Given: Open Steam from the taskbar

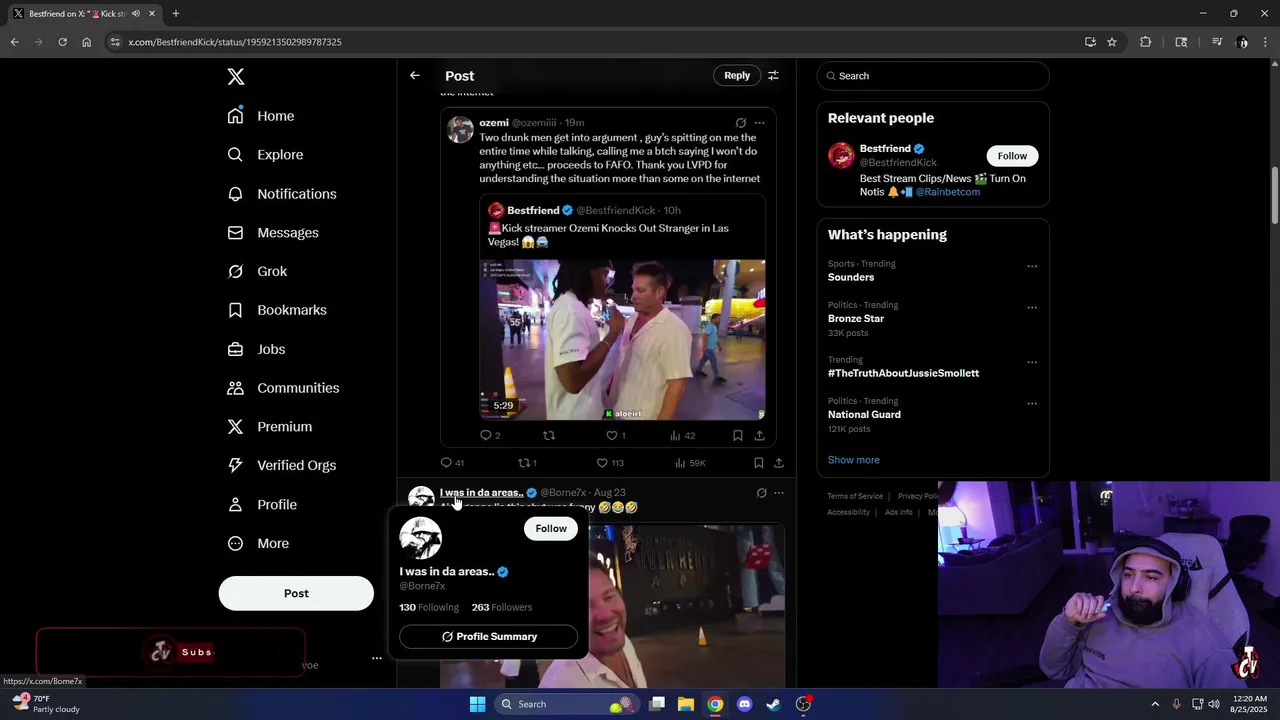Looking at the screenshot, I should (x=773, y=704).
